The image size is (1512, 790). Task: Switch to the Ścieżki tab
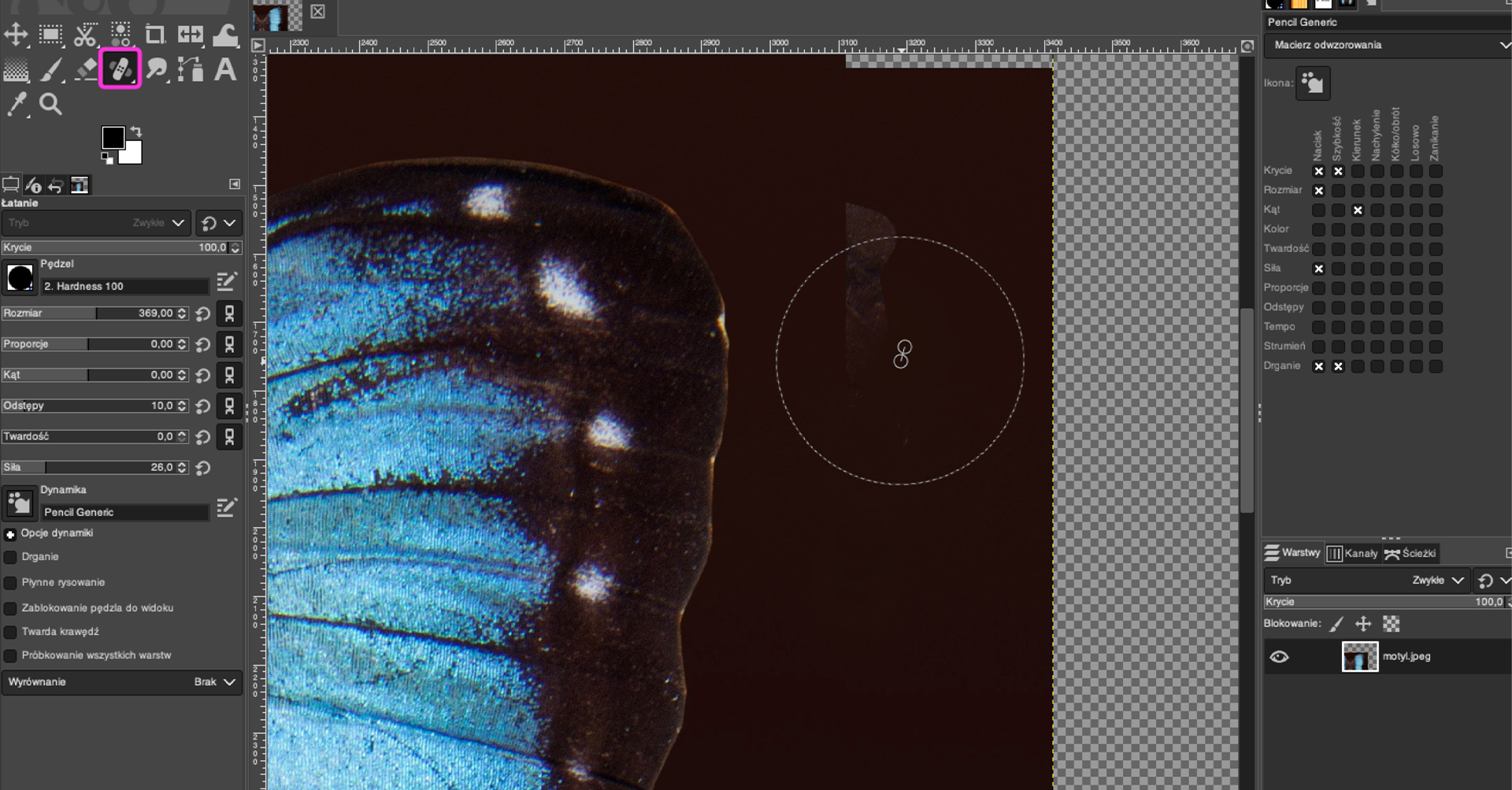pos(1410,554)
